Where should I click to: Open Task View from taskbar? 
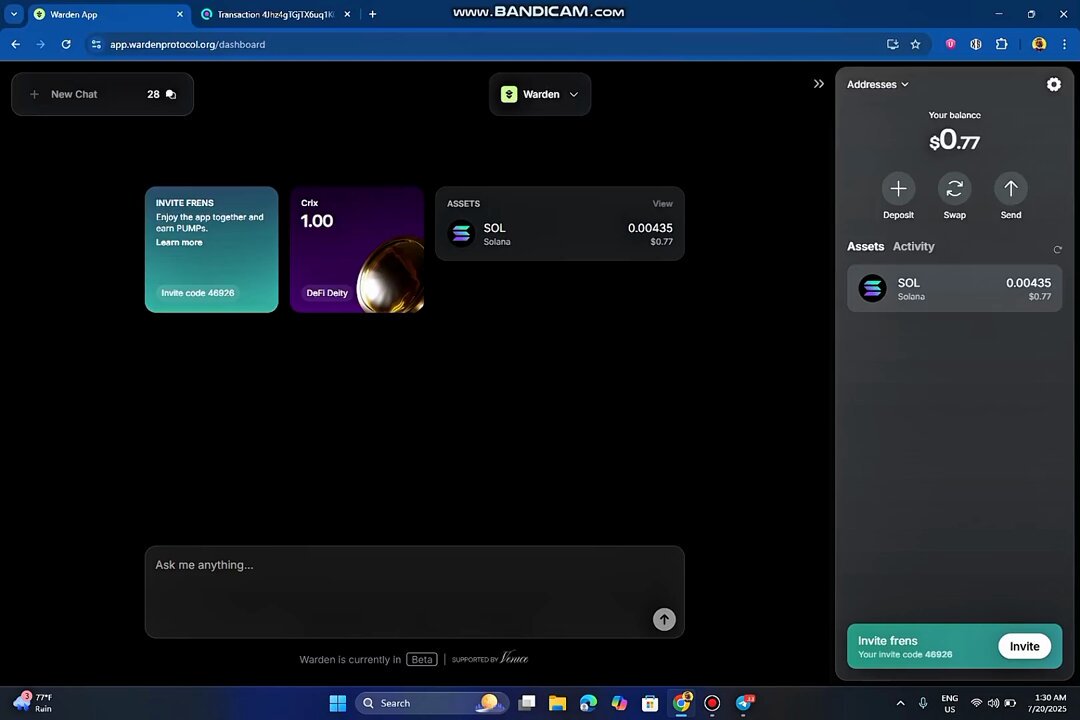[527, 703]
